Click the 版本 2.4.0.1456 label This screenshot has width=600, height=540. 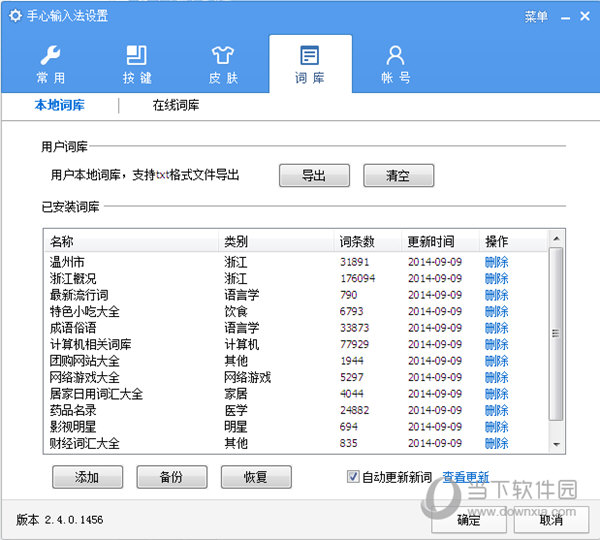(59, 520)
